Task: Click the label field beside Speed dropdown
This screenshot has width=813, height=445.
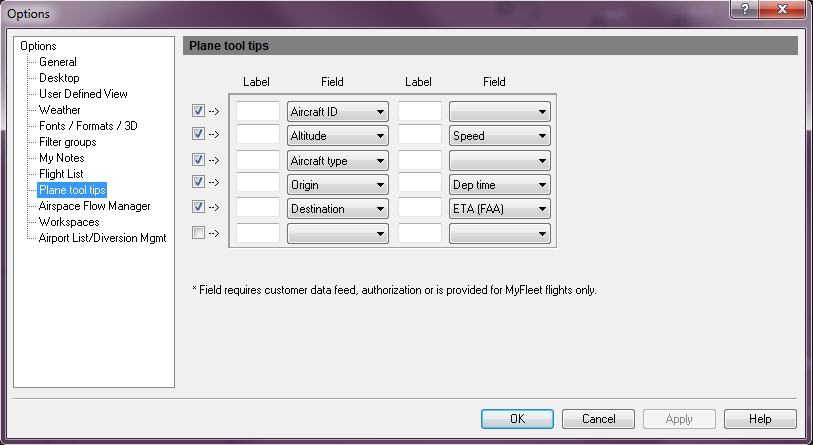Action: 419,134
